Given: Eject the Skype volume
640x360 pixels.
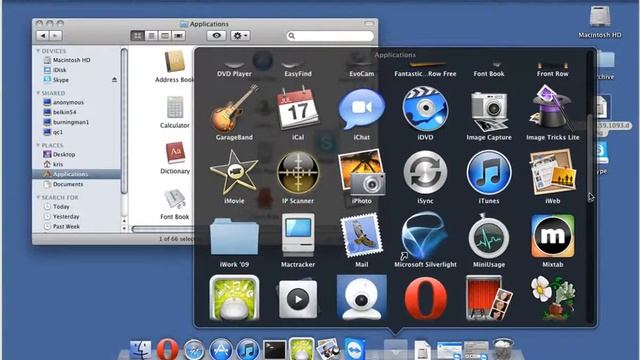Looking at the screenshot, I should coord(114,80).
